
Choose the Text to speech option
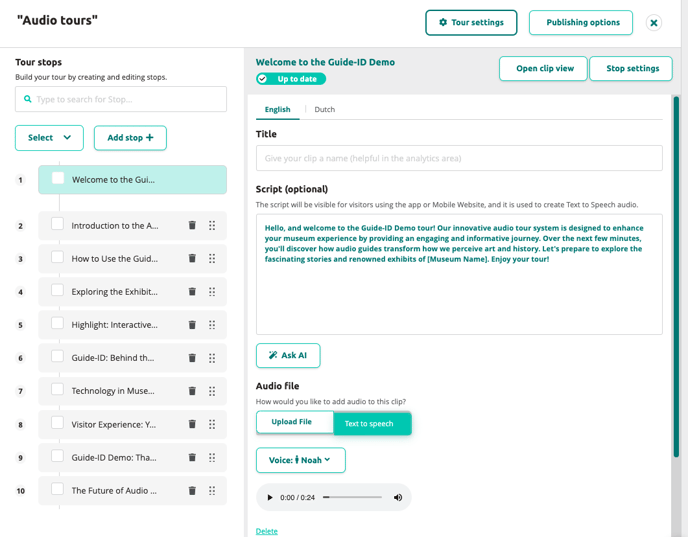pos(373,423)
